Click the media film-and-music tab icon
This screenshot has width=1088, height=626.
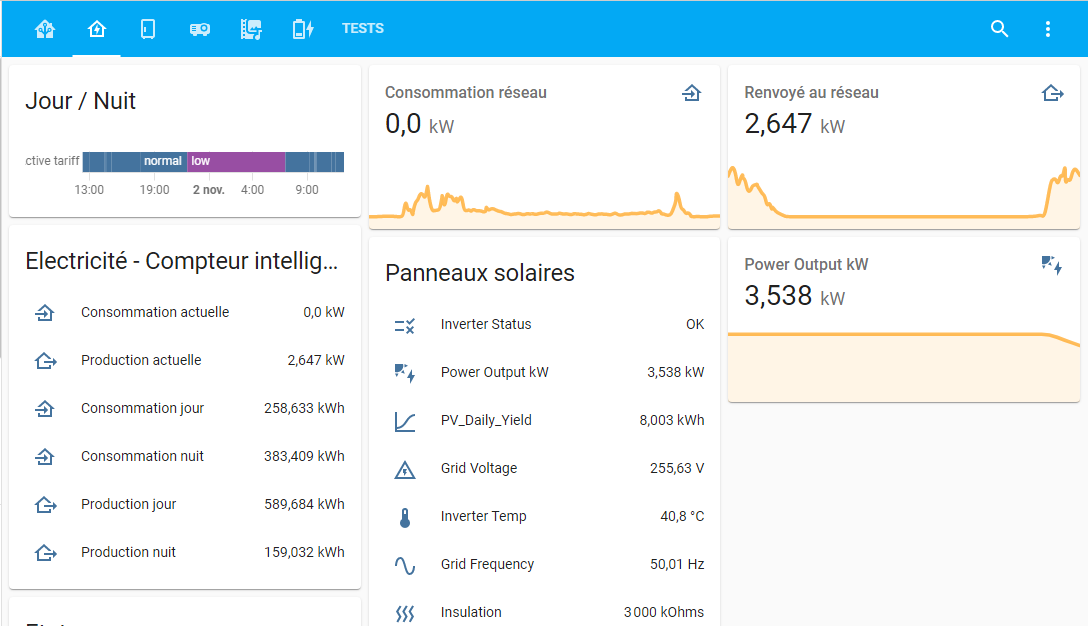coord(251,29)
